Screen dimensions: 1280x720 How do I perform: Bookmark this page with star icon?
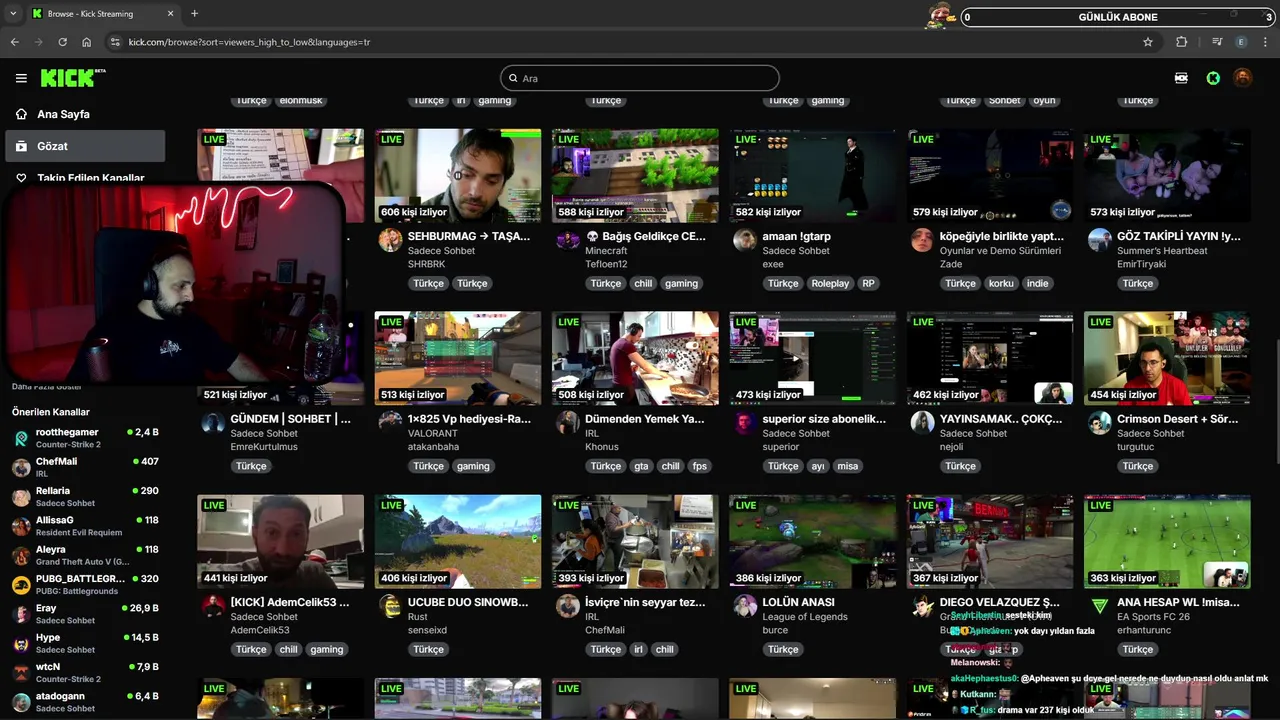click(1148, 42)
